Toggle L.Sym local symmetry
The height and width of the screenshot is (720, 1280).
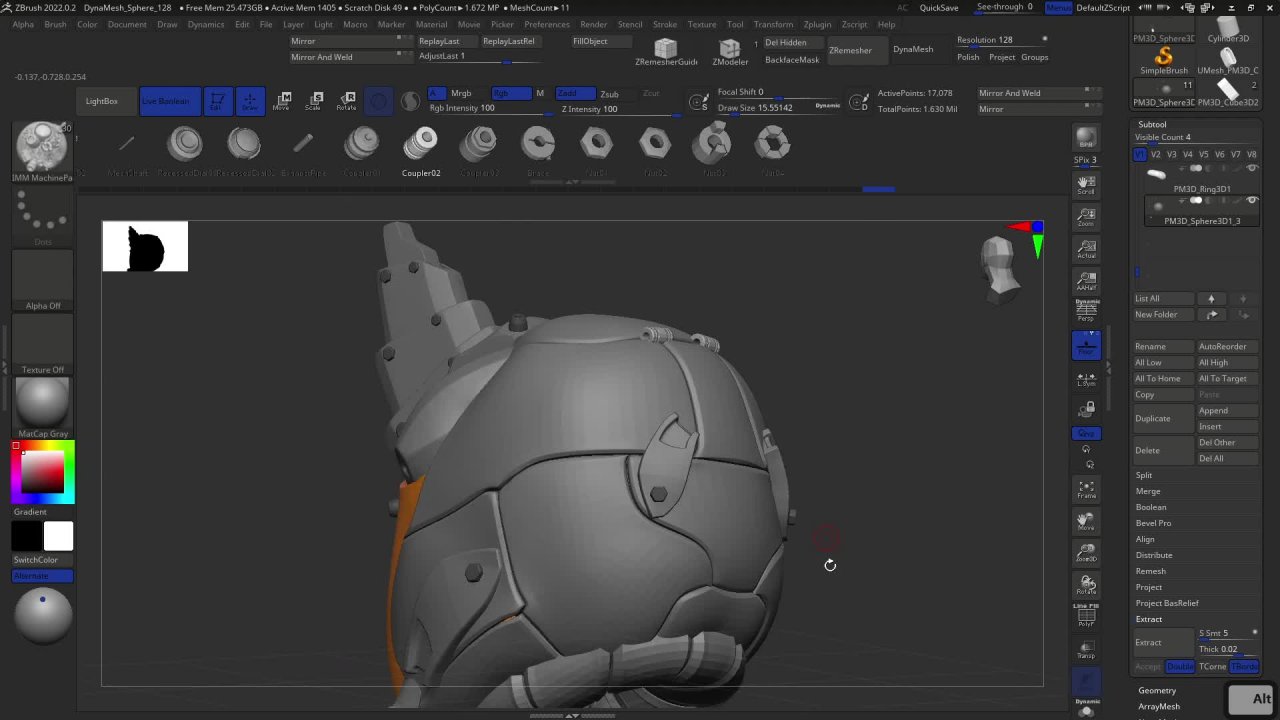point(1086,378)
